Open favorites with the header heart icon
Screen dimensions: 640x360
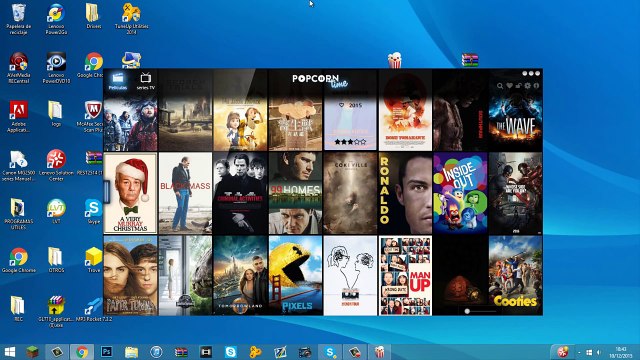click(509, 86)
